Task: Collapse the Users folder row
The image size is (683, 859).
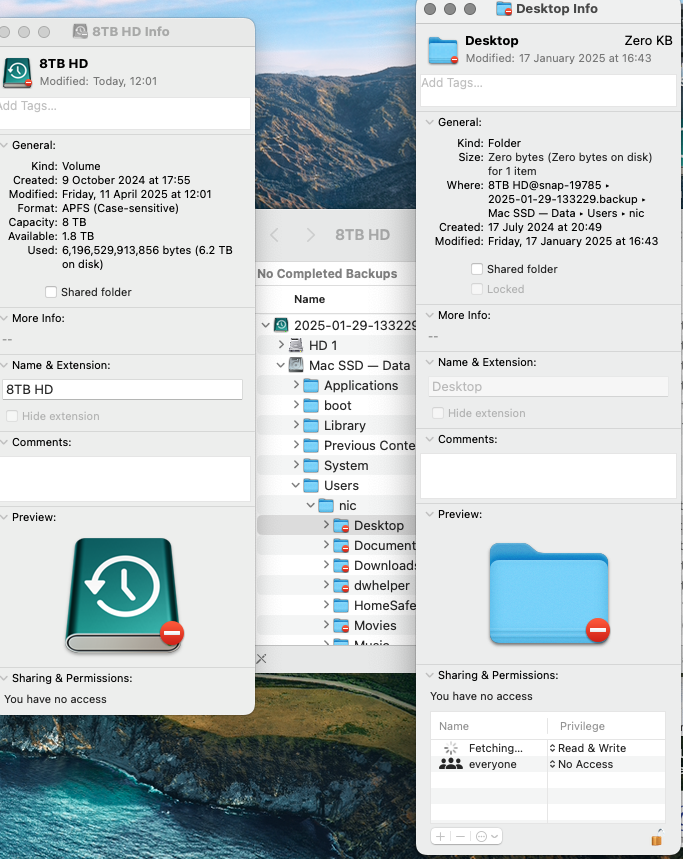Action: click(296, 485)
